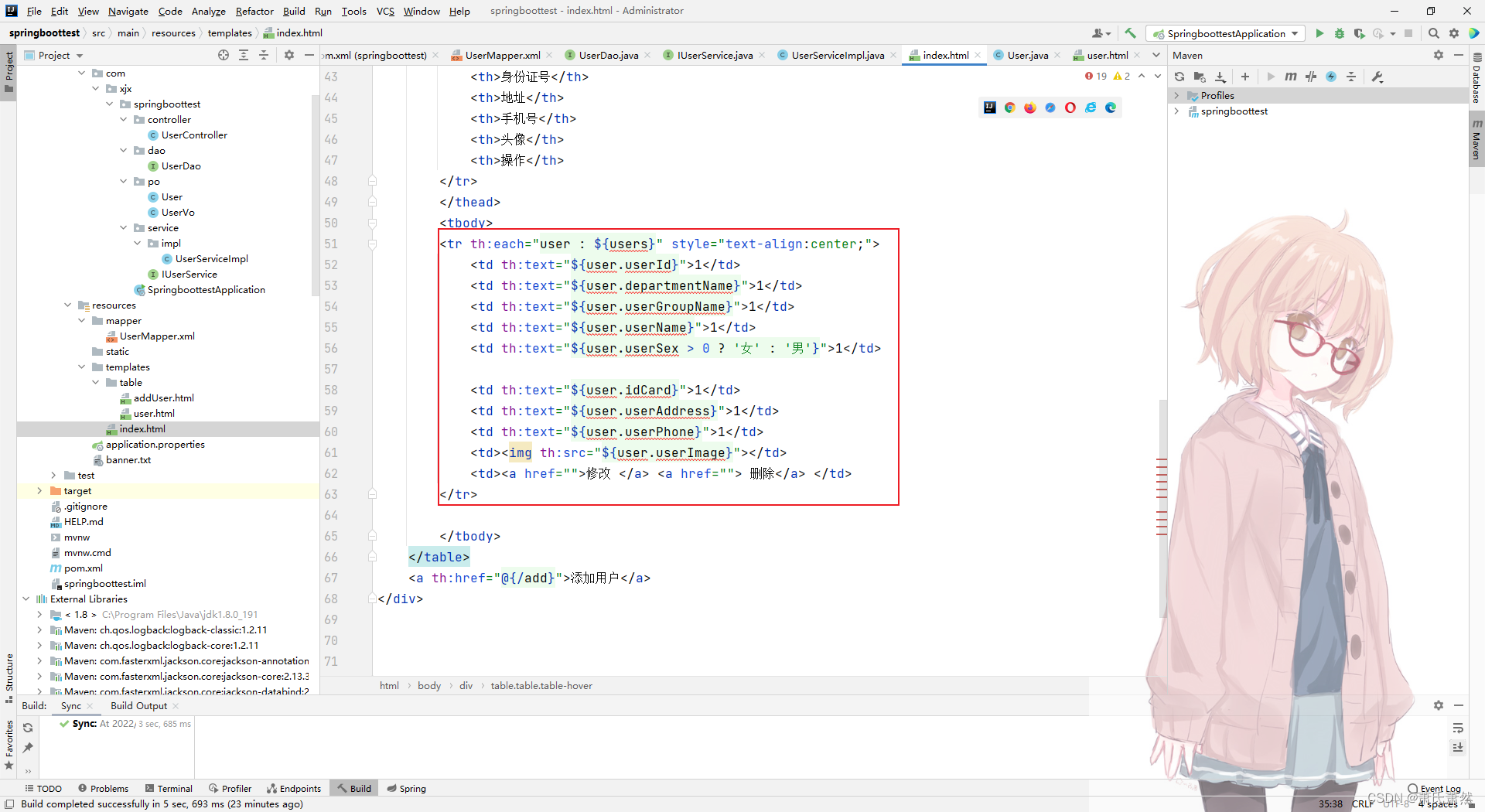This screenshot has width=1485, height=812.
Task: Expand the test folder
Action: (x=53, y=476)
